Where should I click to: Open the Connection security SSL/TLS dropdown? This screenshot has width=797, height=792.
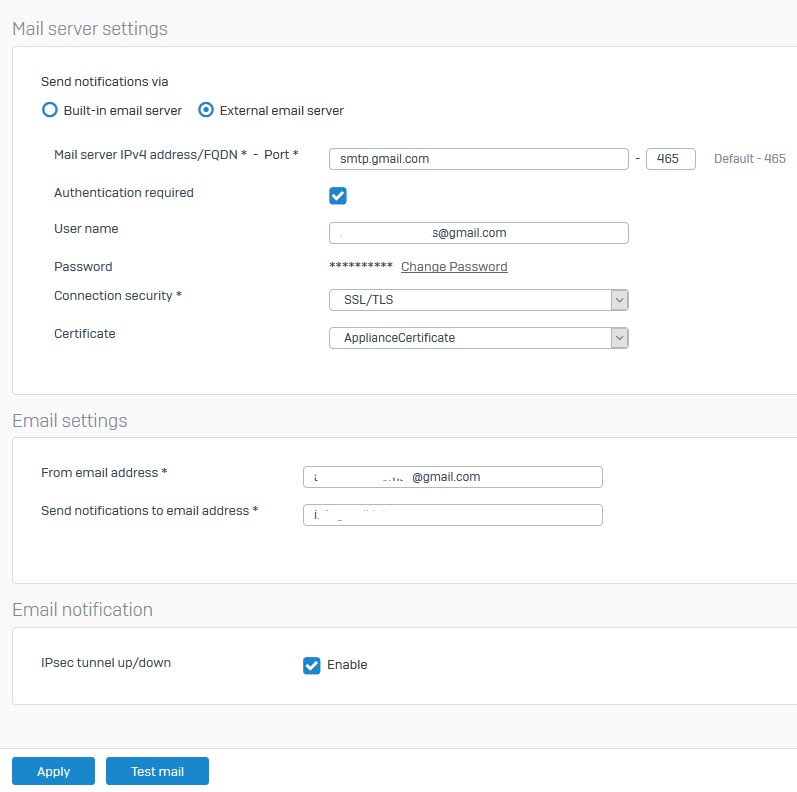[x=479, y=300]
